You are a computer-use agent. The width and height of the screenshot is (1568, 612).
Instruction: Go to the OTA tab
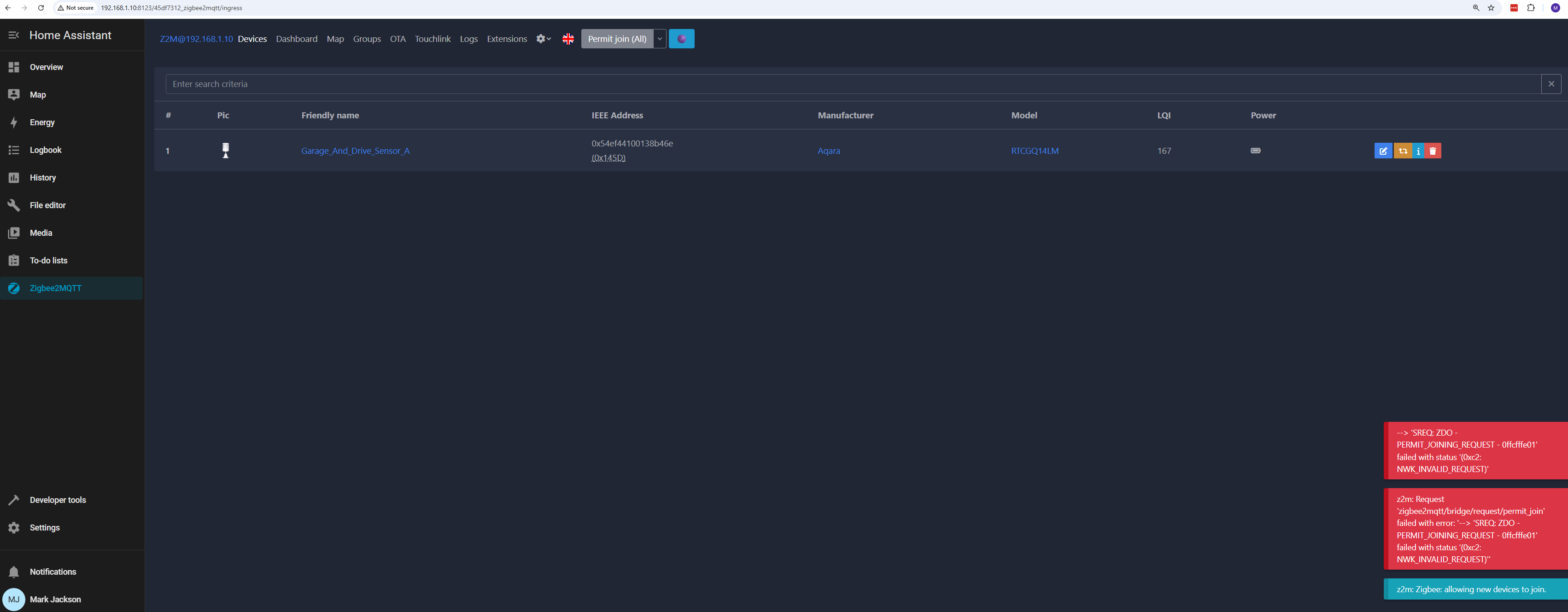[398, 39]
